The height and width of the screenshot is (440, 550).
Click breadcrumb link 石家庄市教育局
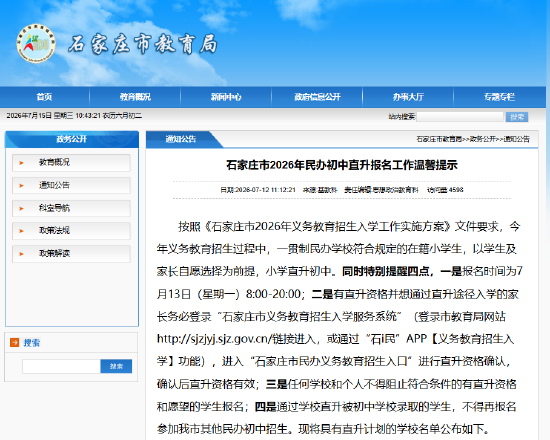tap(439, 139)
